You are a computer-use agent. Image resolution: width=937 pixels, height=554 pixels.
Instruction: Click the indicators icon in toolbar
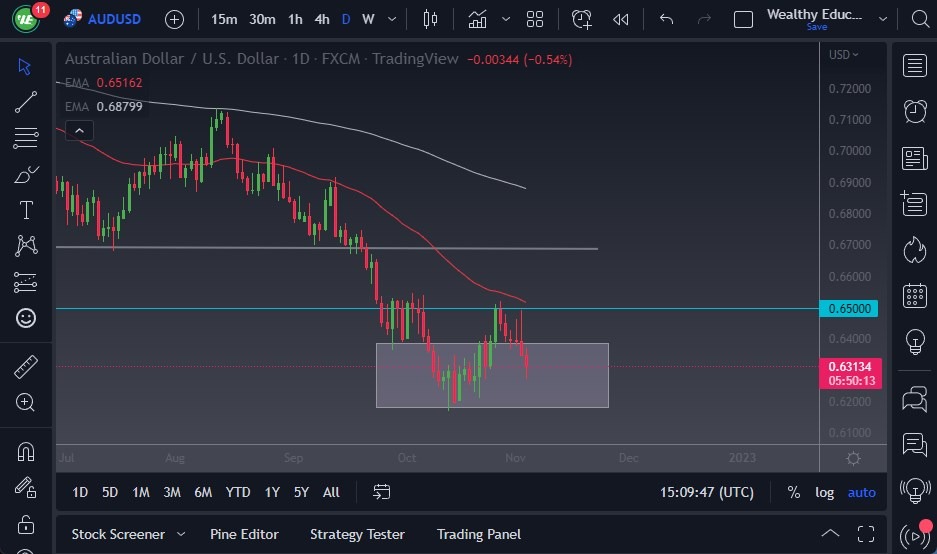pos(477,19)
